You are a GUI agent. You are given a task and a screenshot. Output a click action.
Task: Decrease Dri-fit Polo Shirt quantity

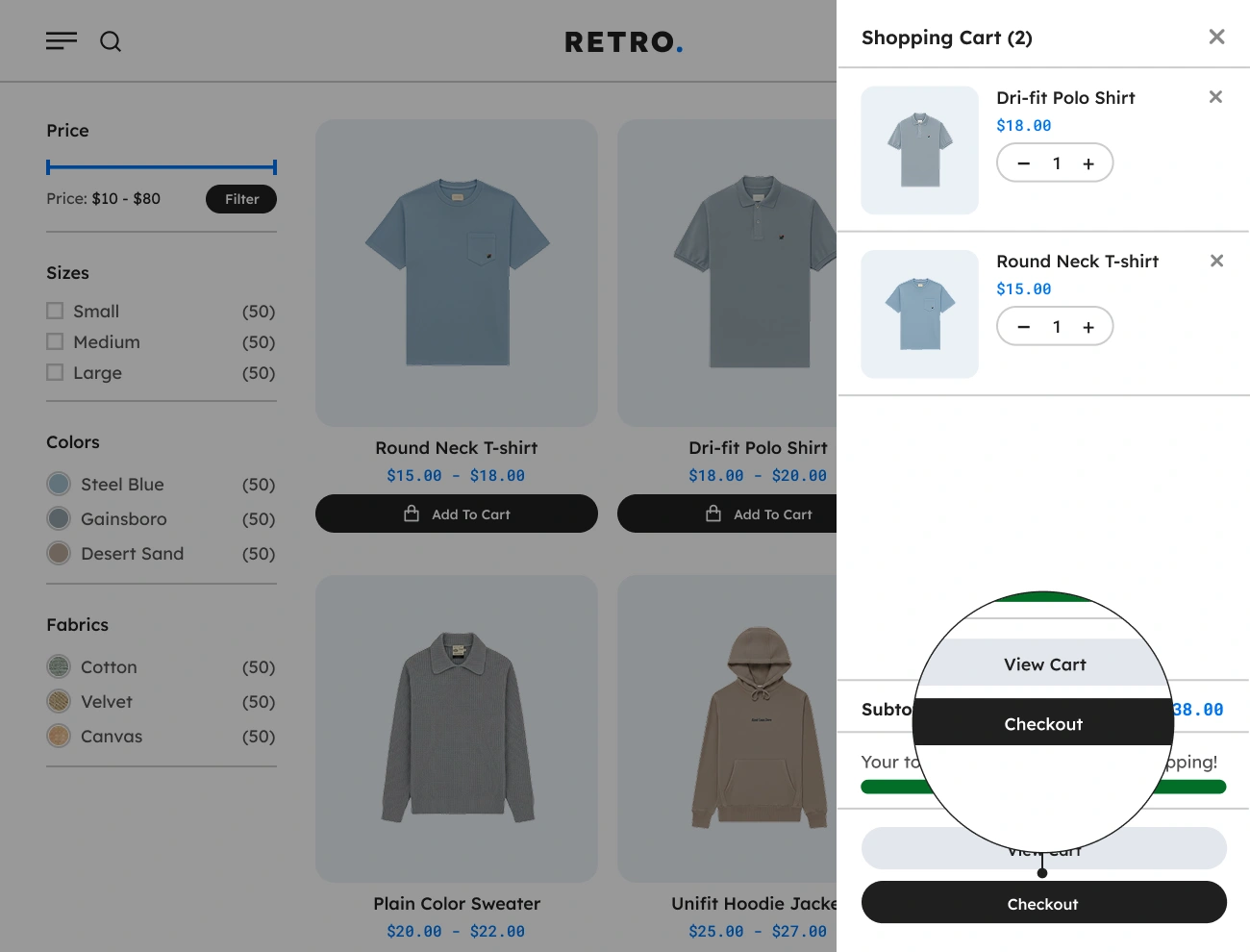pos(1024,163)
